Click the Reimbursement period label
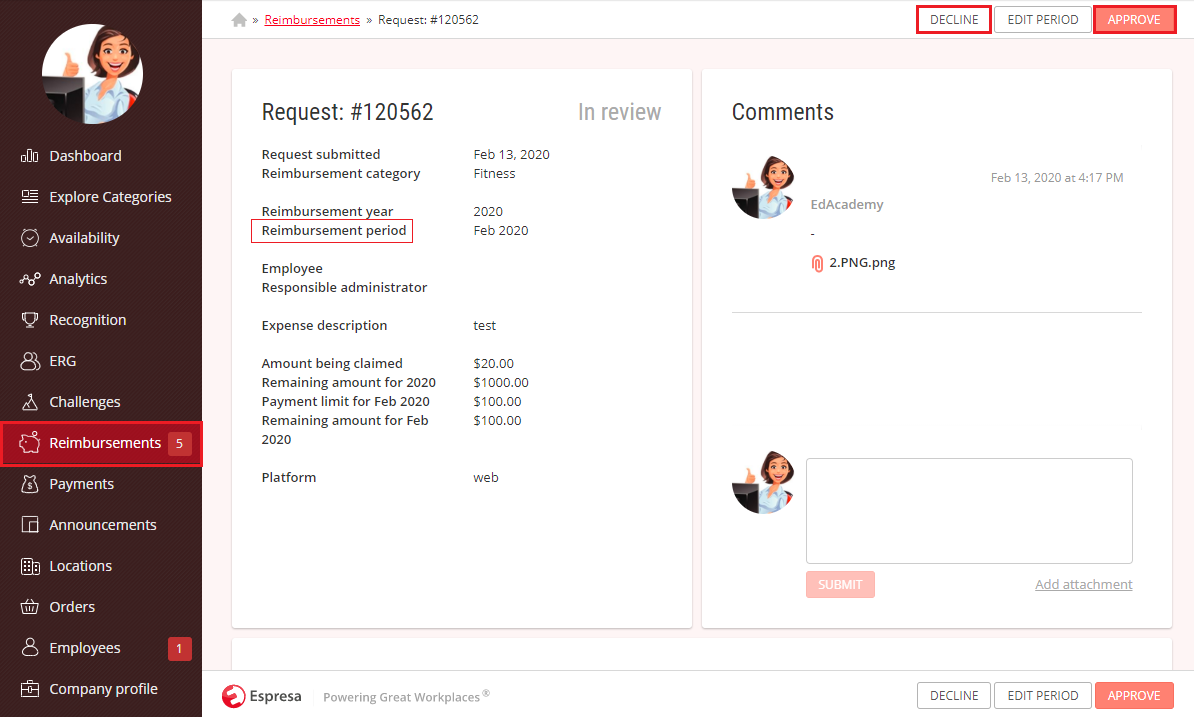1194x717 pixels. point(334,231)
